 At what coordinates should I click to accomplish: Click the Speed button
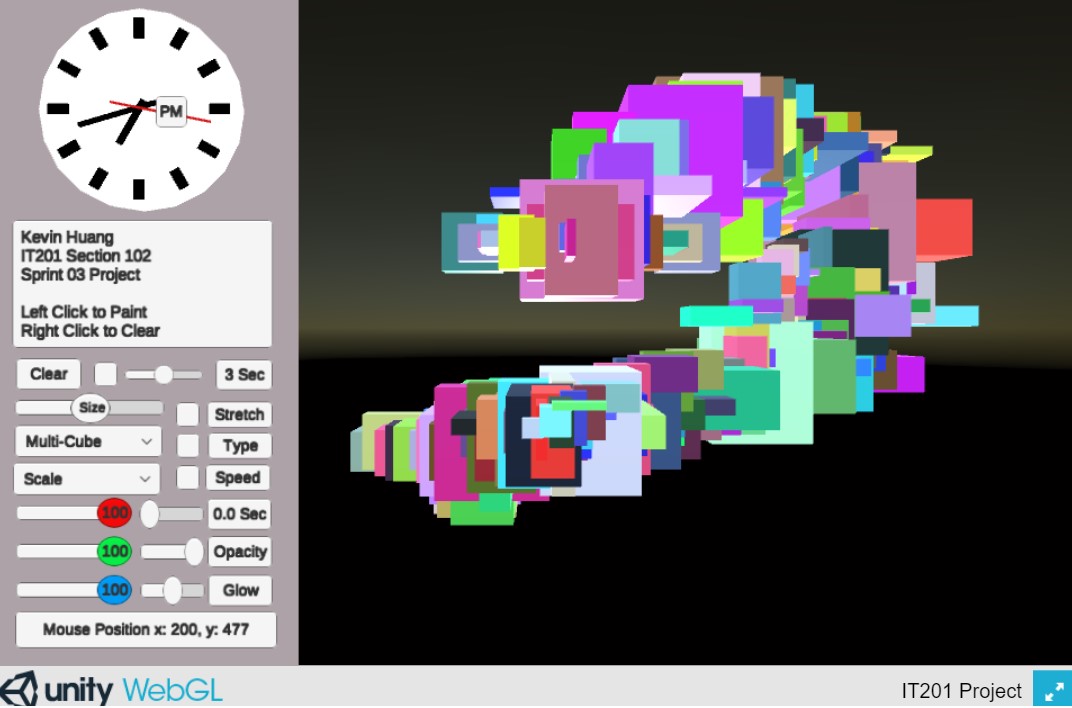pyautogui.click(x=238, y=478)
